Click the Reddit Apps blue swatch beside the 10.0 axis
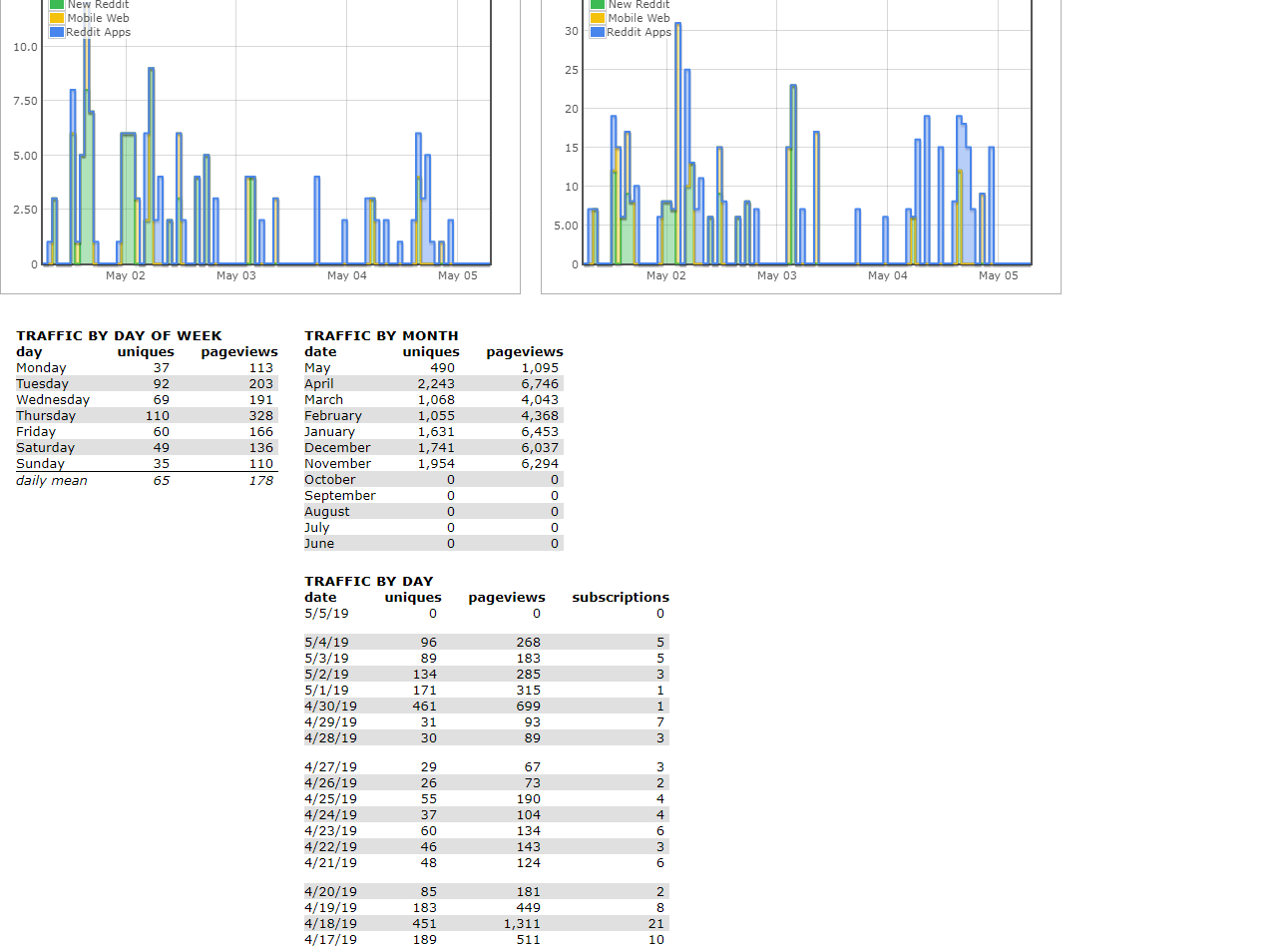 [x=57, y=32]
